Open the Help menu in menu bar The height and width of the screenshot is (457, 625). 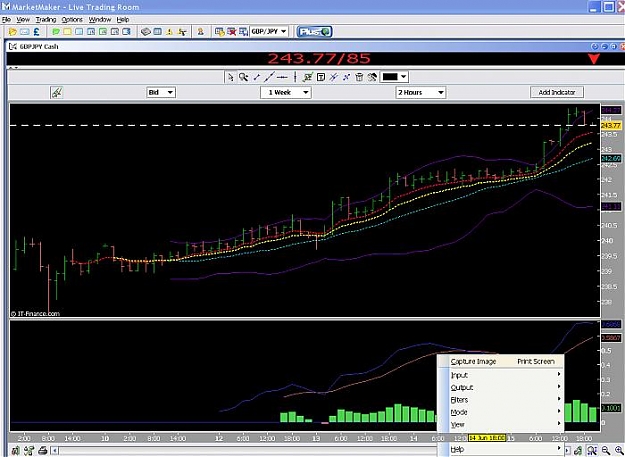coord(123,20)
